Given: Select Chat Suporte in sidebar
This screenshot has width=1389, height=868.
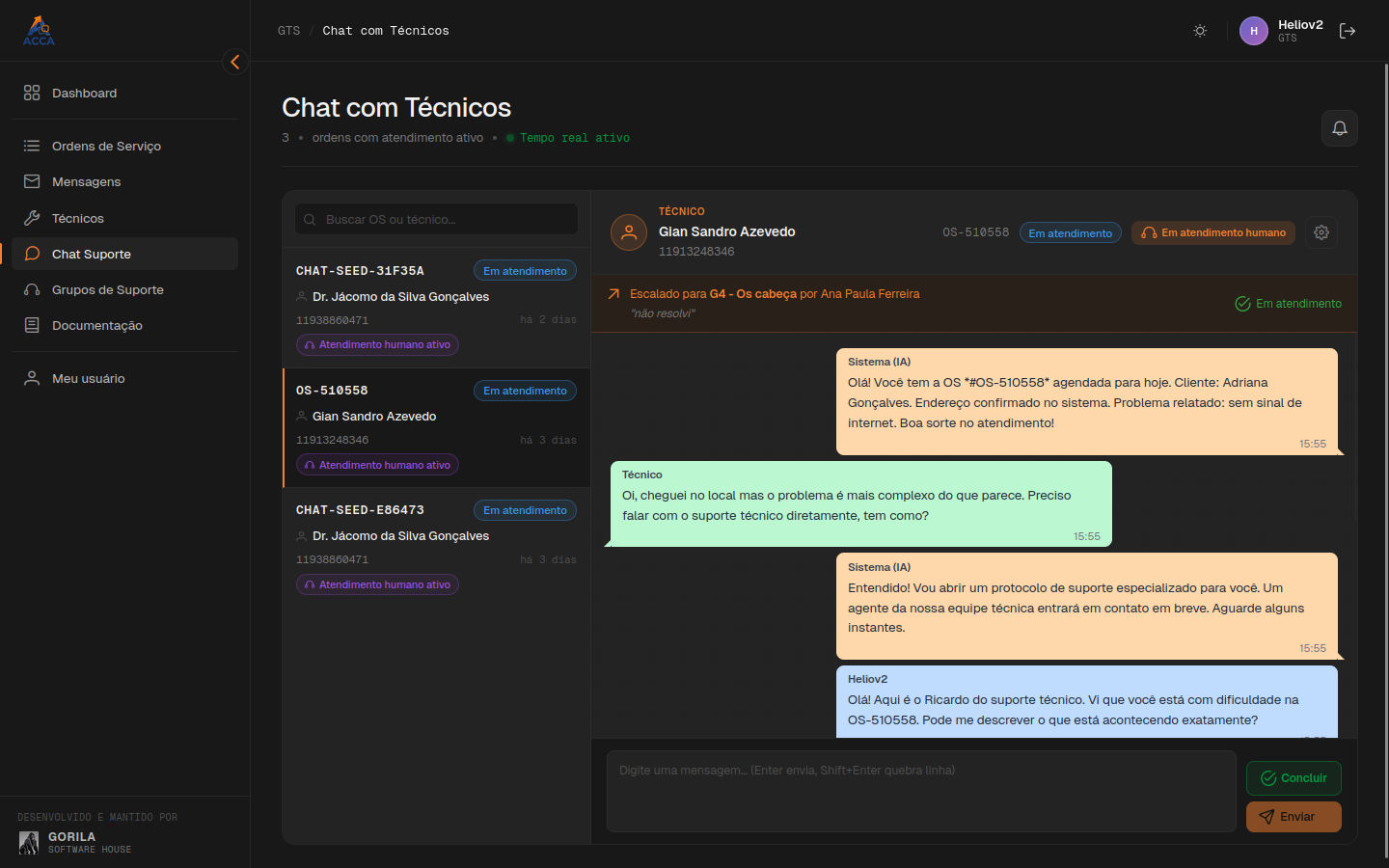Looking at the screenshot, I should pyautogui.click(x=125, y=254).
